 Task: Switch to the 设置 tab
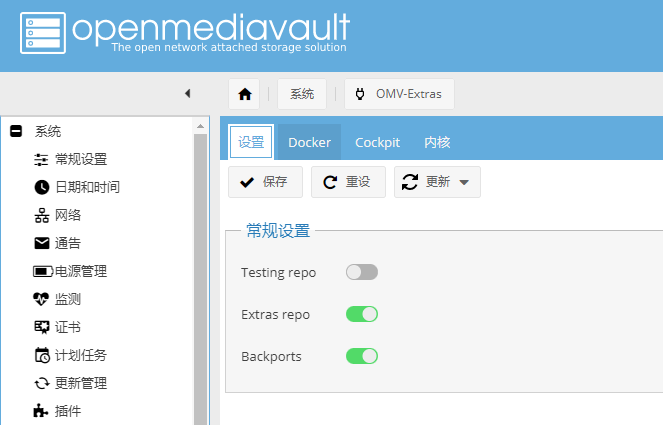point(251,142)
